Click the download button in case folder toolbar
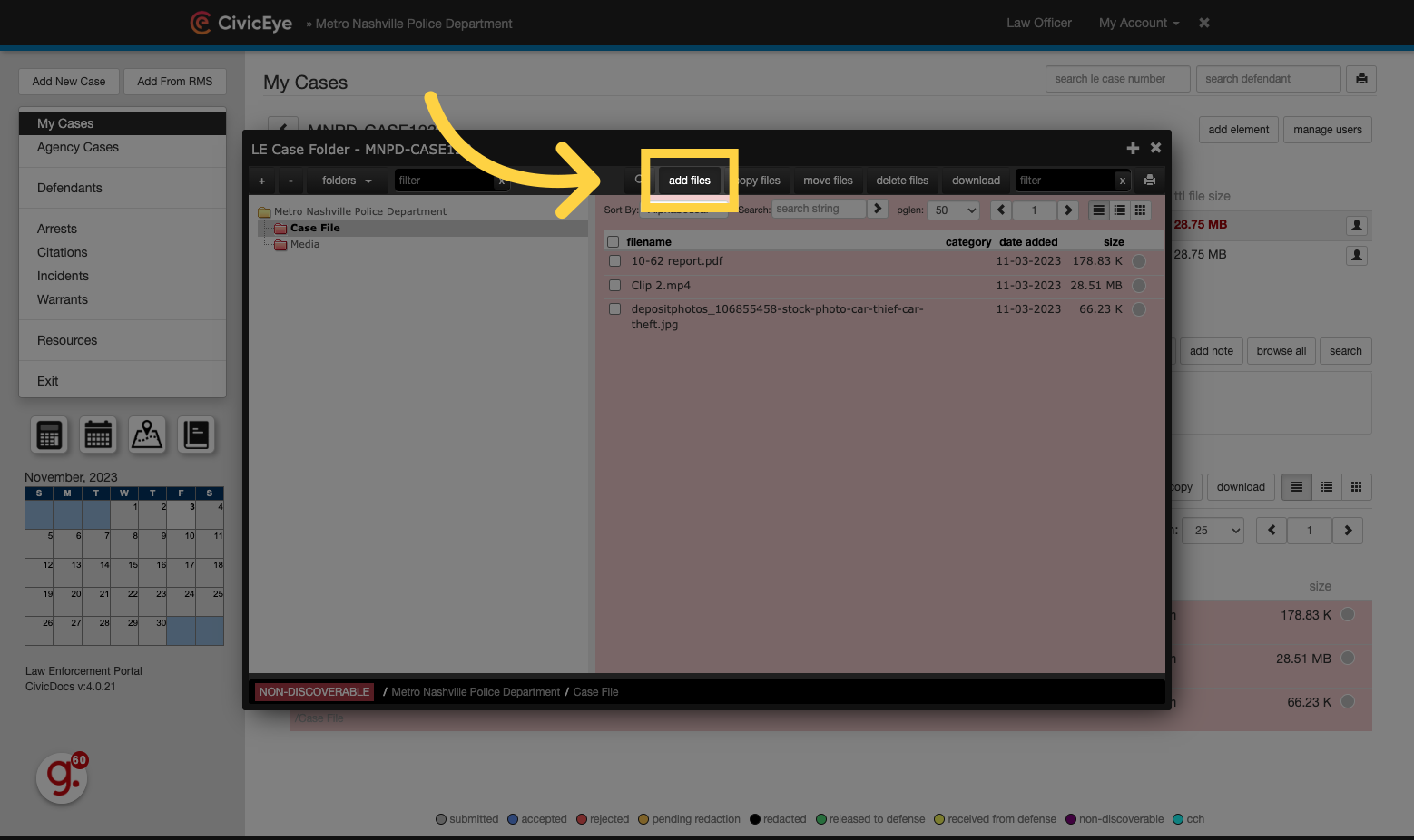Viewport: 1414px width, 840px height. (977, 181)
